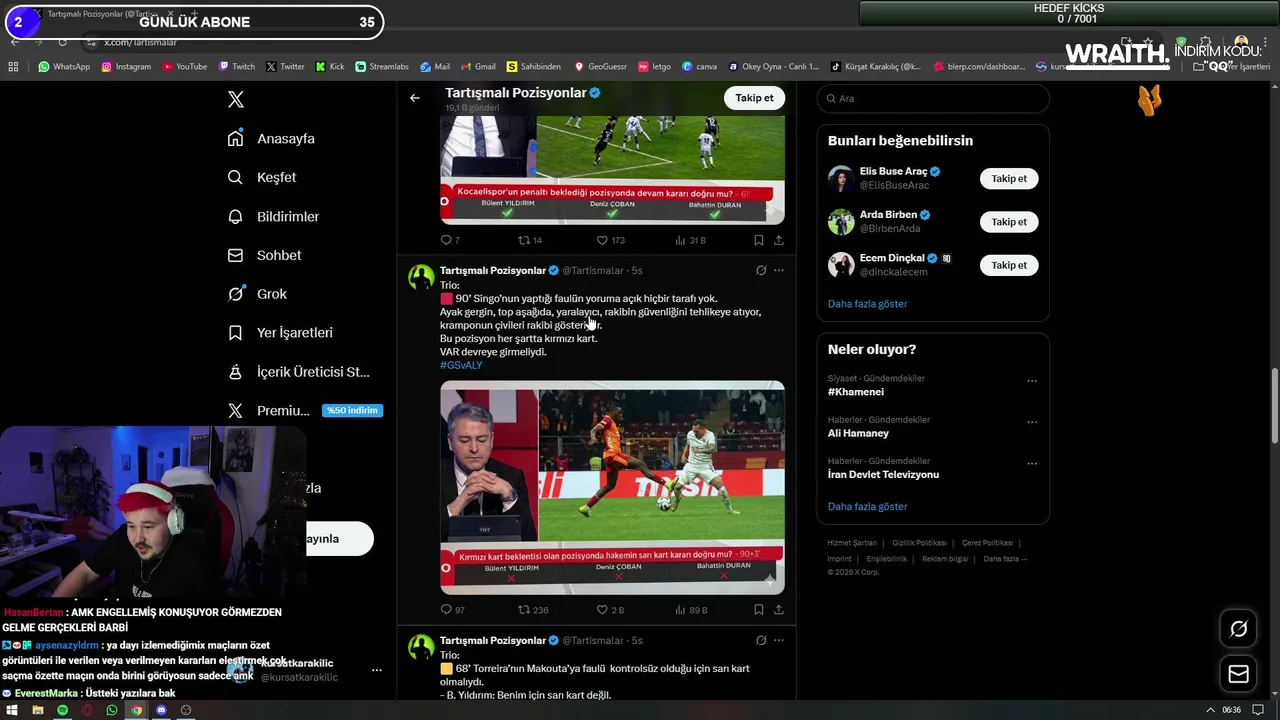Open the WhatsApp bookmark
The height and width of the screenshot is (720, 1280).
click(x=64, y=67)
